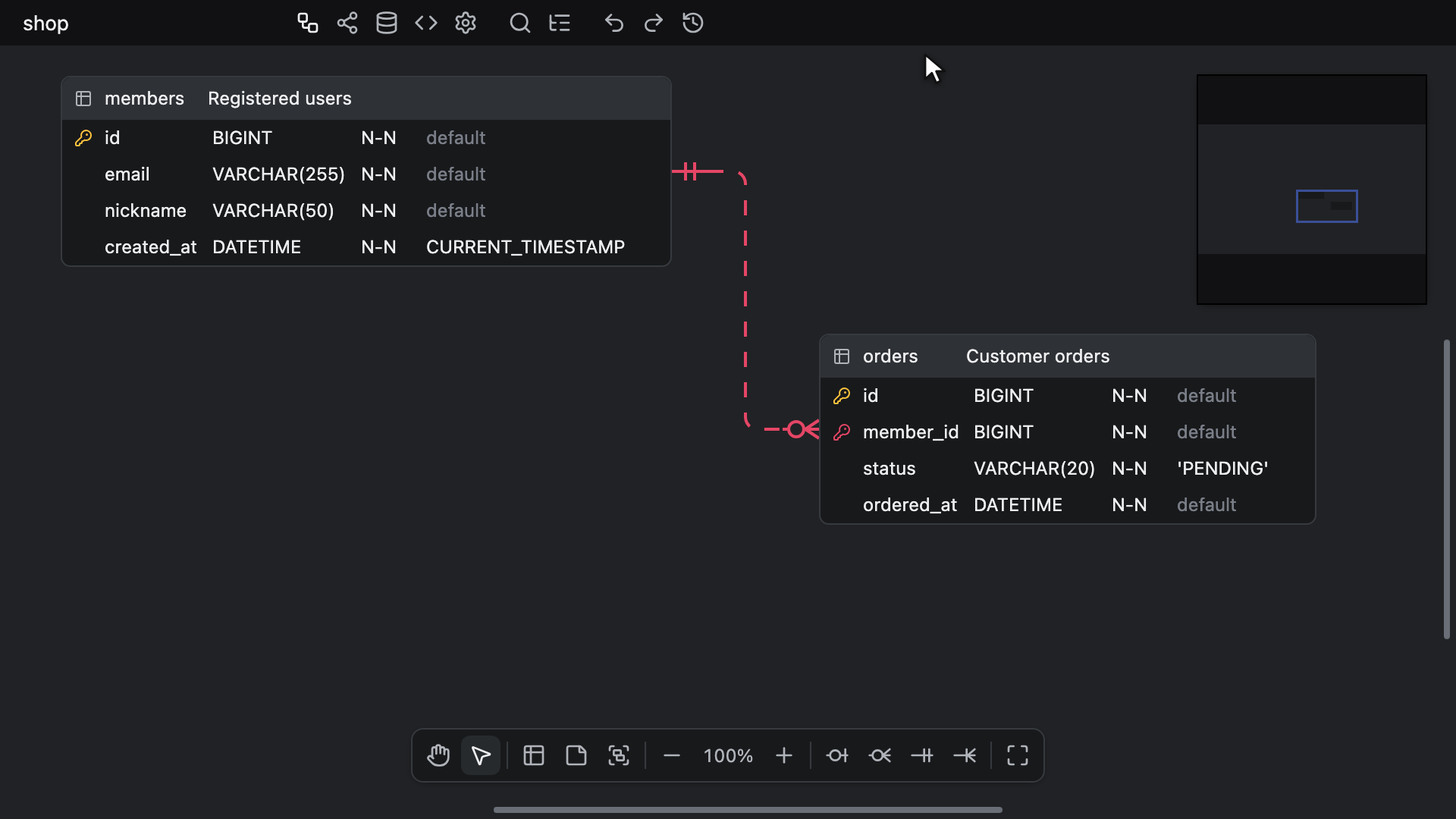The width and height of the screenshot is (1456, 819).
Task: Click the horizontal scrollbar at bottom
Action: [748, 810]
